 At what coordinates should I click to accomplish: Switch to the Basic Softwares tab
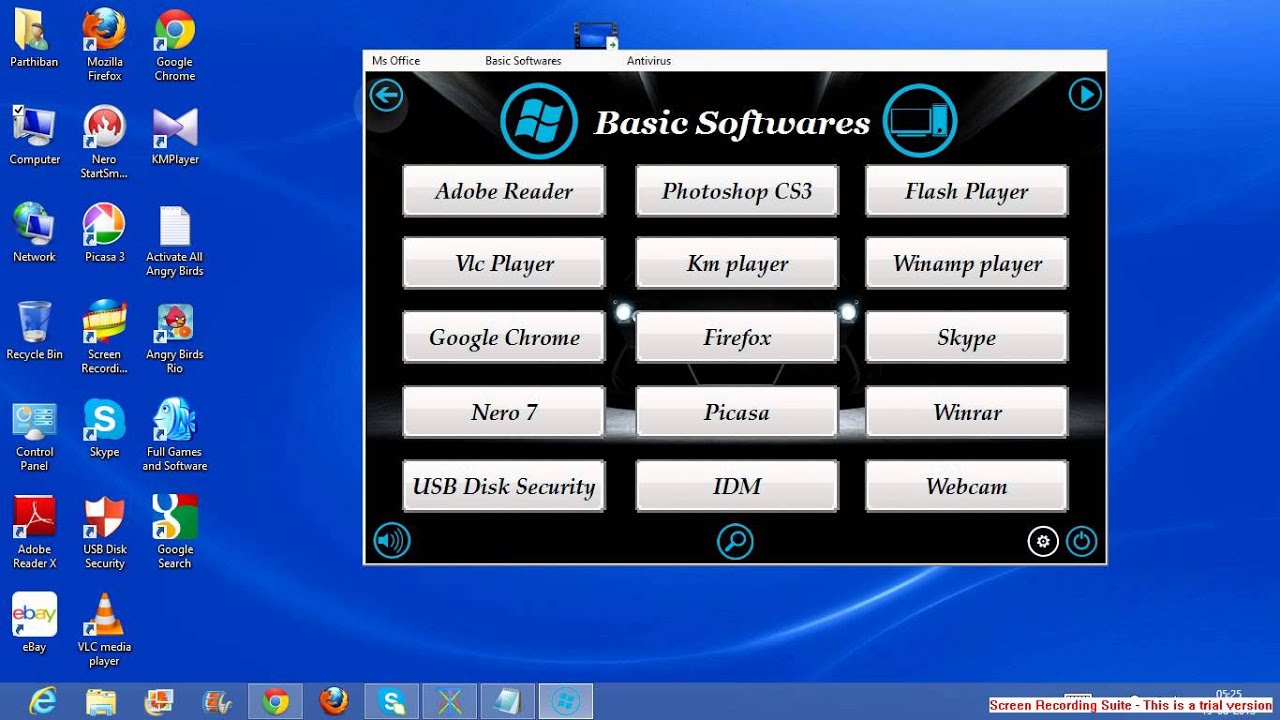[x=523, y=61]
